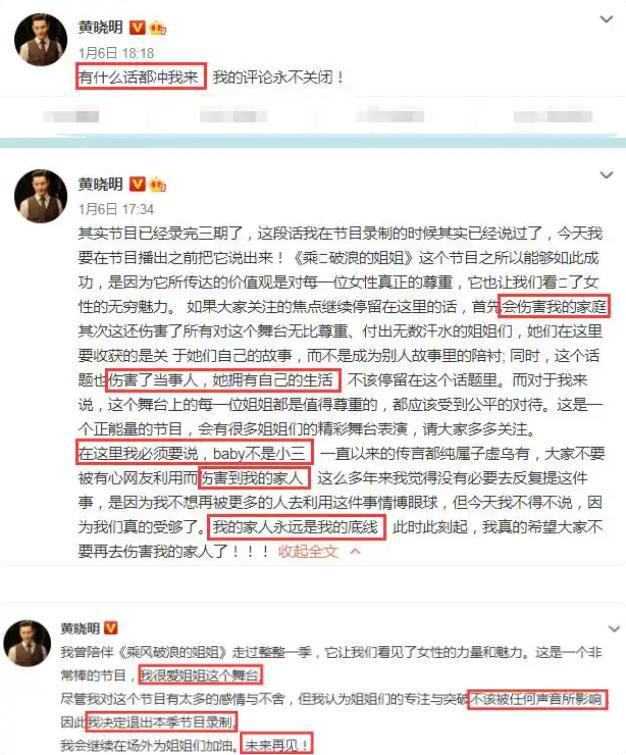626x755 pixels.
Task: Click the crown membership icon in the 17:34 post
Action: [x=157, y=184]
